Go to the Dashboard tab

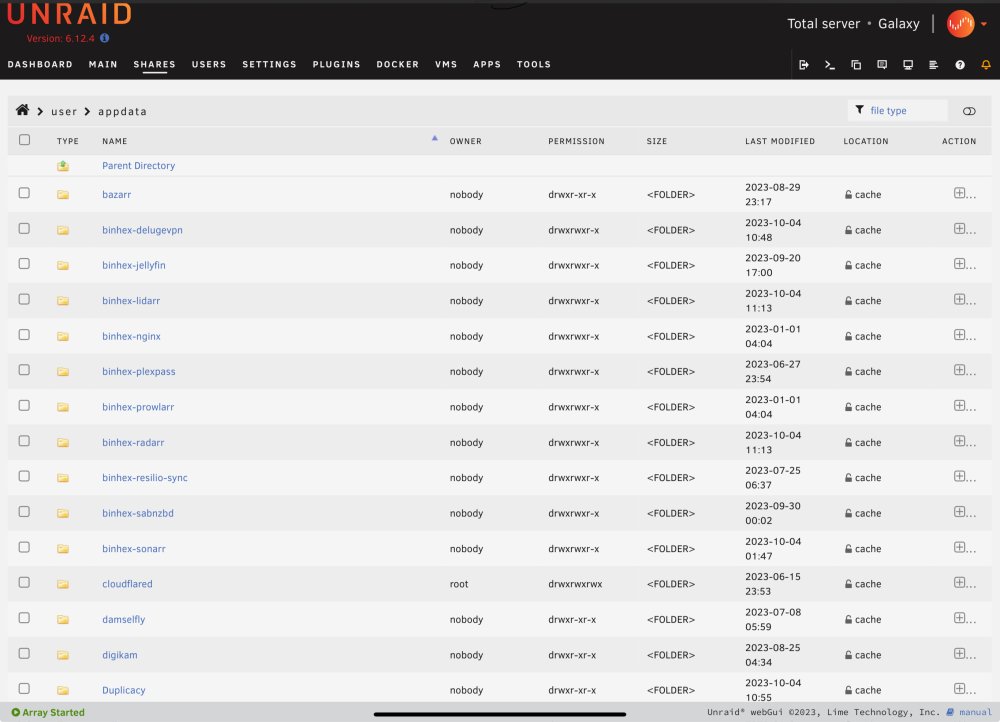pyautogui.click(x=40, y=64)
